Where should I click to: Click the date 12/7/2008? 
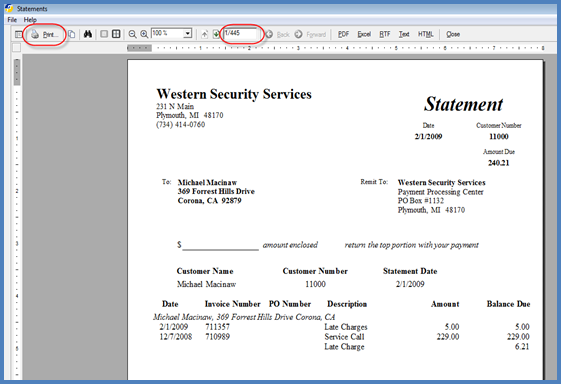(x=175, y=337)
